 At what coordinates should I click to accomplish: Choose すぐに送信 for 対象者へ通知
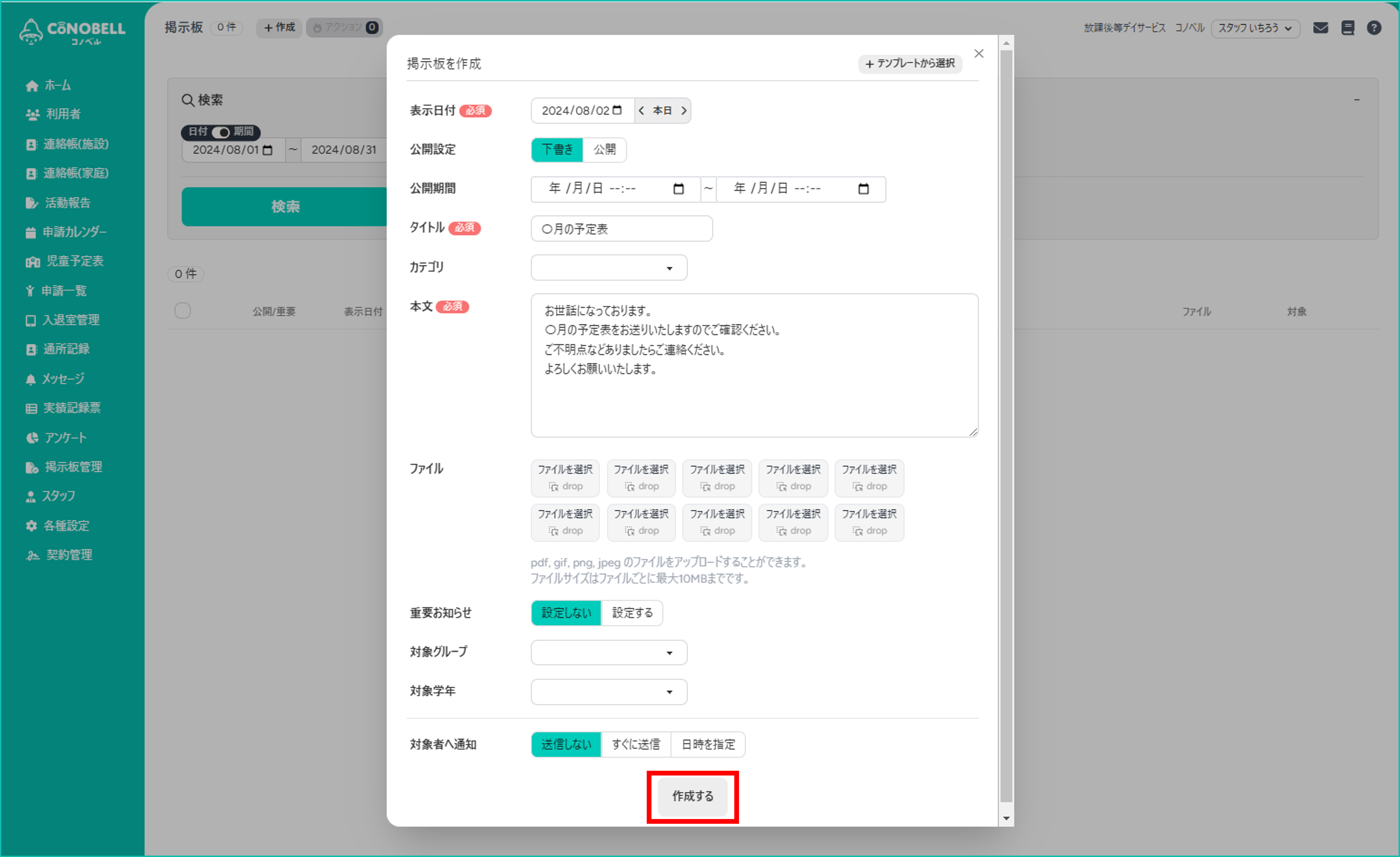[x=636, y=744]
